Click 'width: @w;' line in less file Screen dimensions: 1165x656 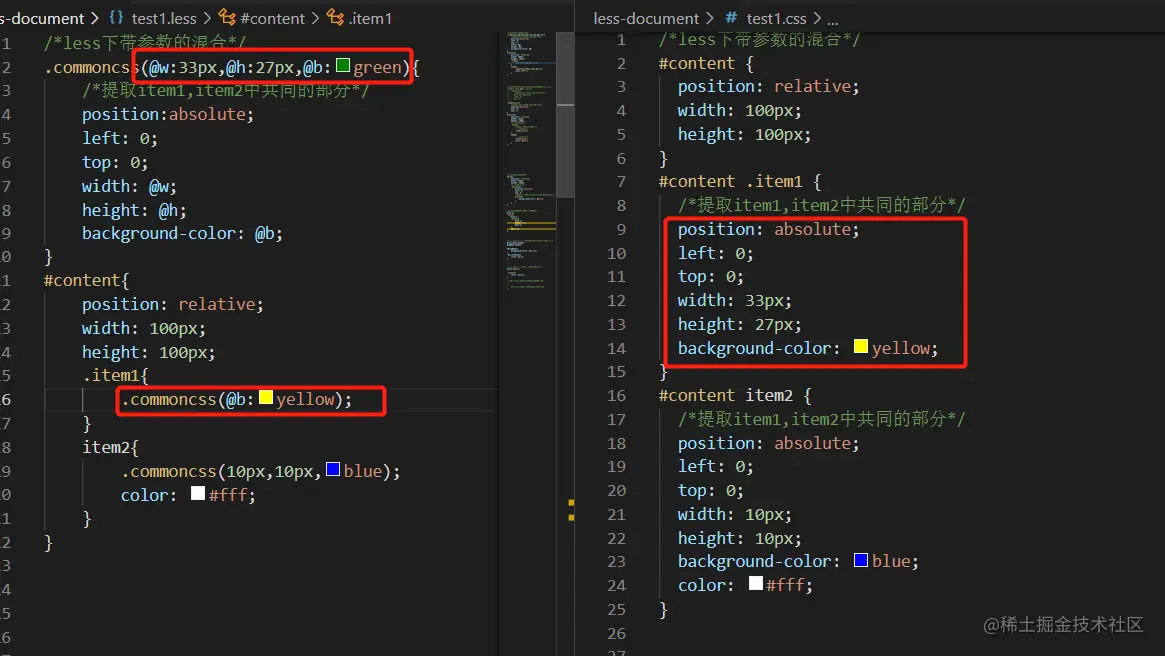129,186
